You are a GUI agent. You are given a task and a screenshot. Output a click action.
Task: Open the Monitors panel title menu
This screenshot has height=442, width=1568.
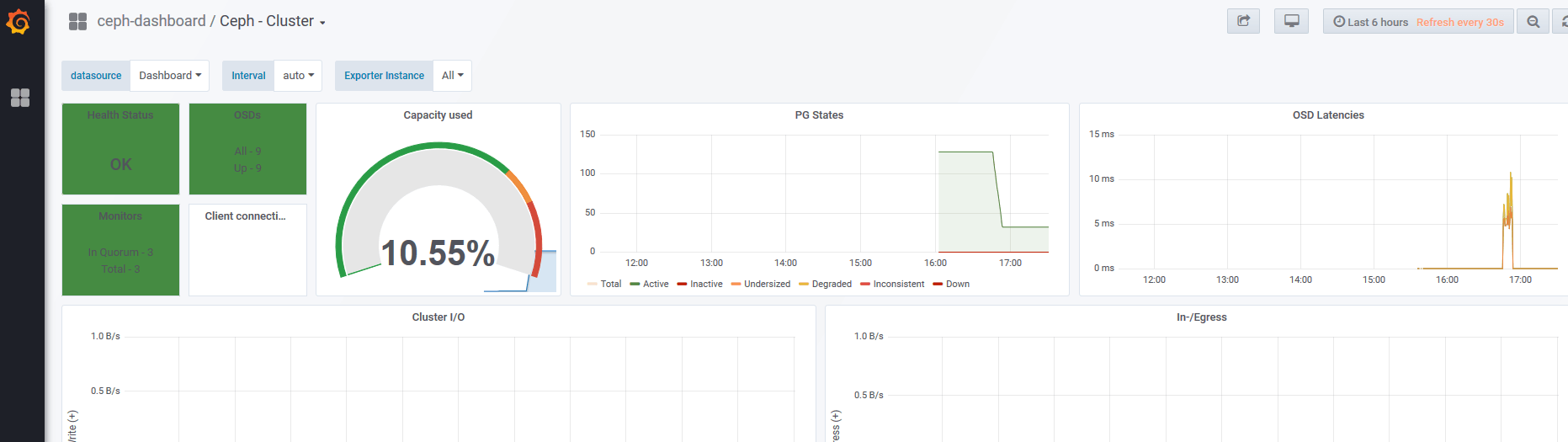[120, 216]
